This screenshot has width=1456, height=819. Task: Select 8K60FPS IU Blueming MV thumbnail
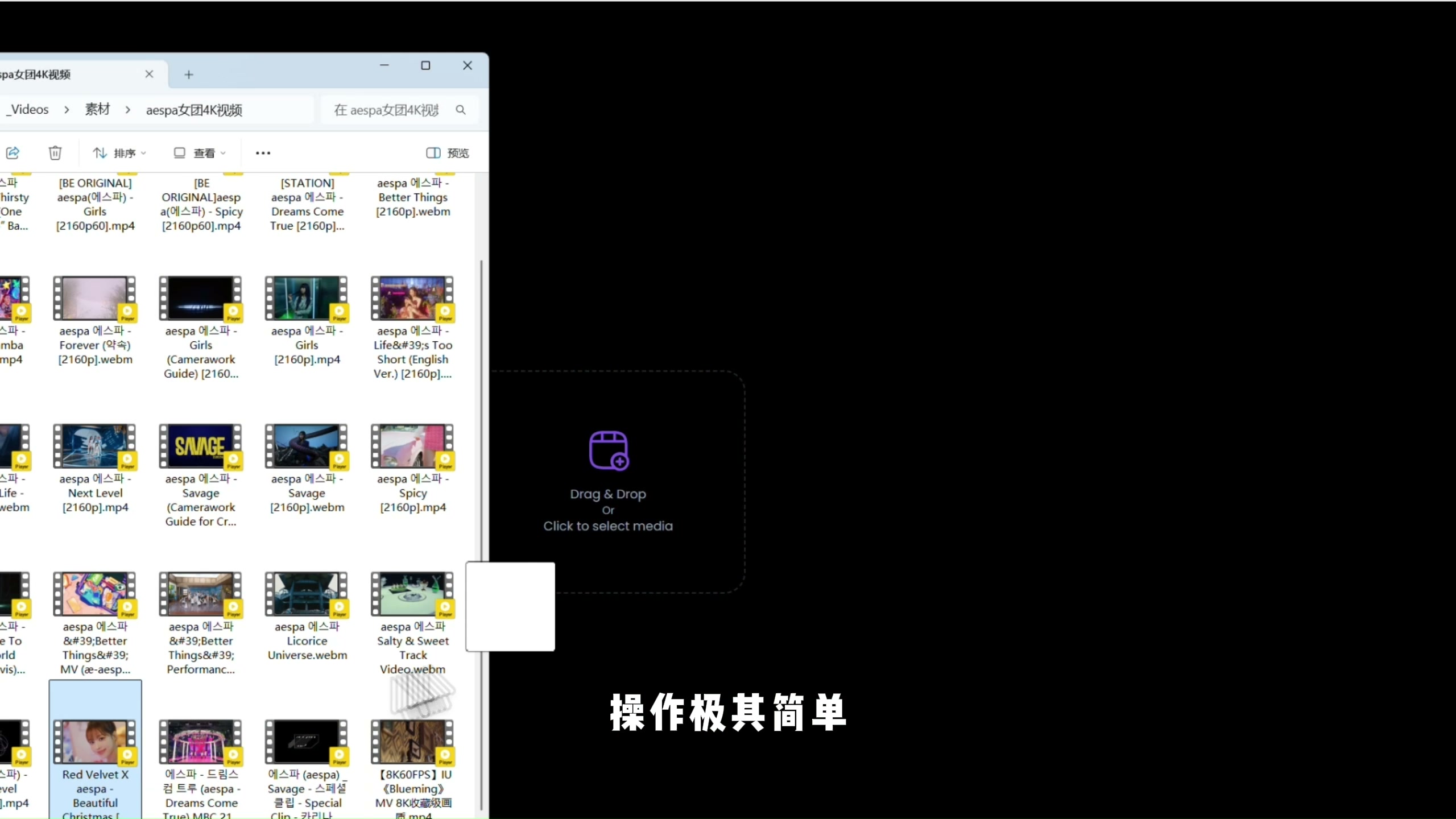412,742
